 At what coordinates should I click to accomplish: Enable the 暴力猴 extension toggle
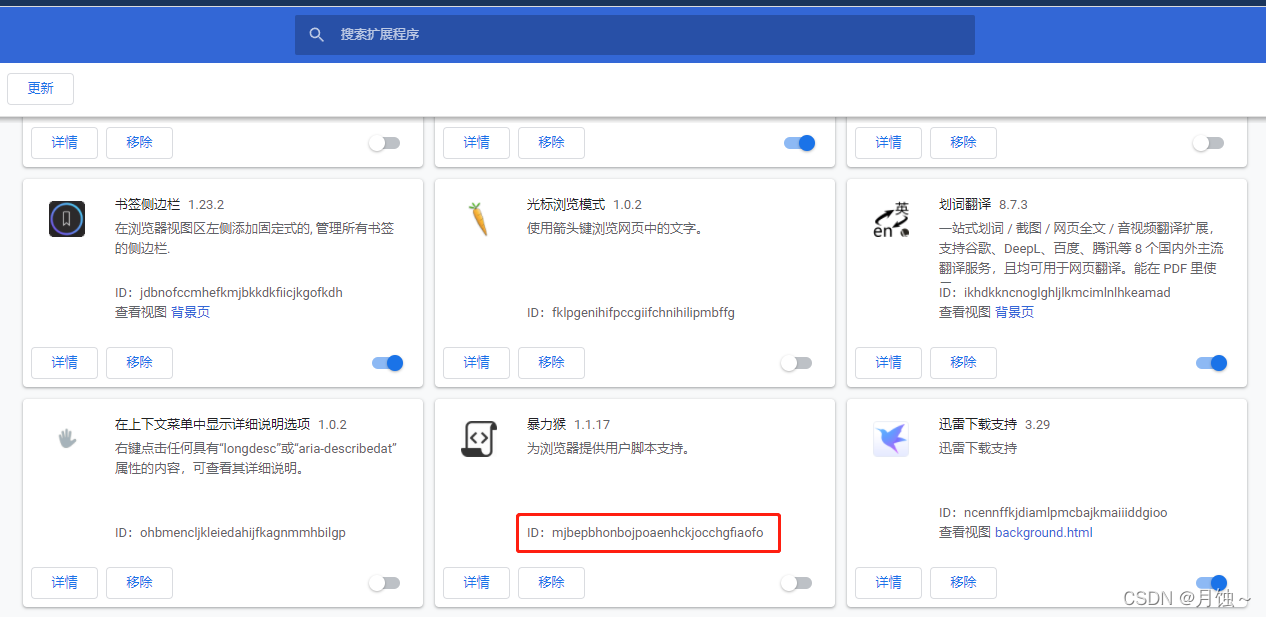797,582
